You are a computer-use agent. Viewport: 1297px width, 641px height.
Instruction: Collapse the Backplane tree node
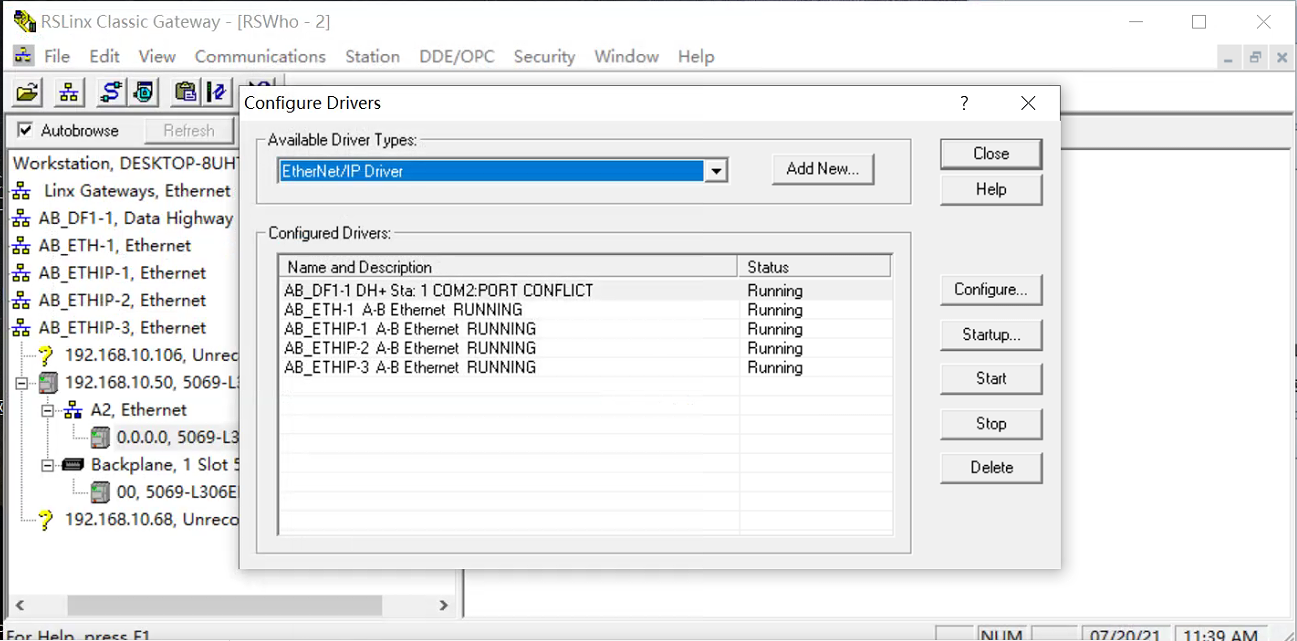[49, 465]
